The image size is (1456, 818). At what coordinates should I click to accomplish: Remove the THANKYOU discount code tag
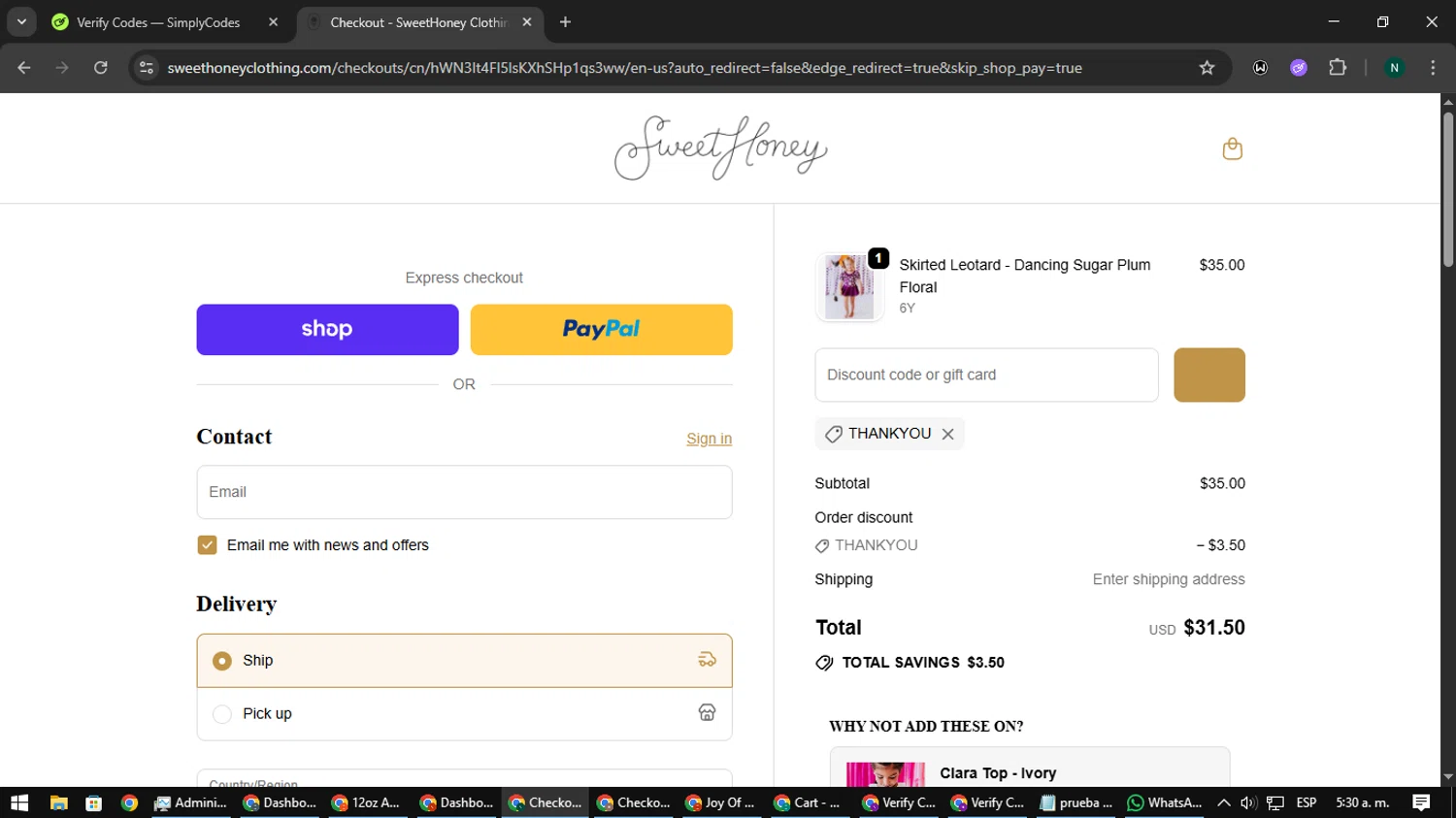click(947, 434)
